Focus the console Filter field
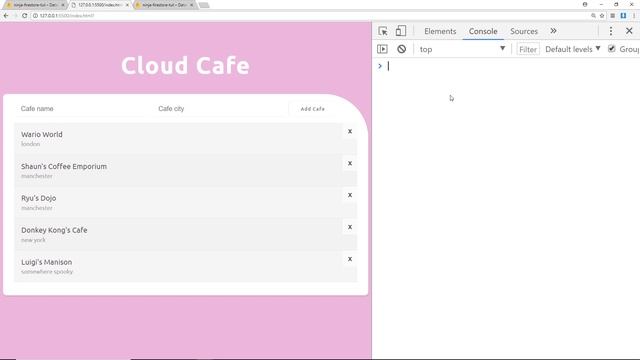The image size is (640, 360). click(x=528, y=49)
